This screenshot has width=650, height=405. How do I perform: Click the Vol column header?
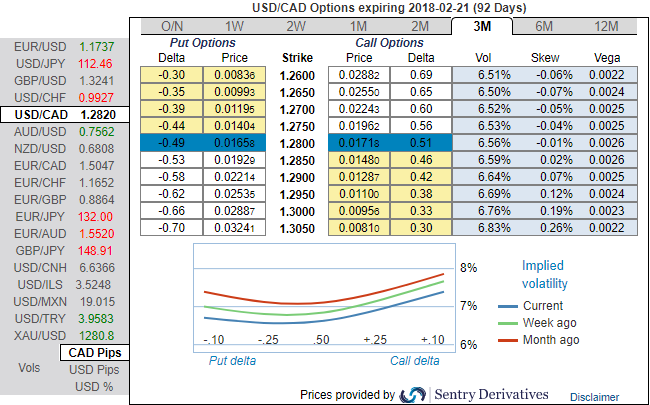tap(481, 58)
